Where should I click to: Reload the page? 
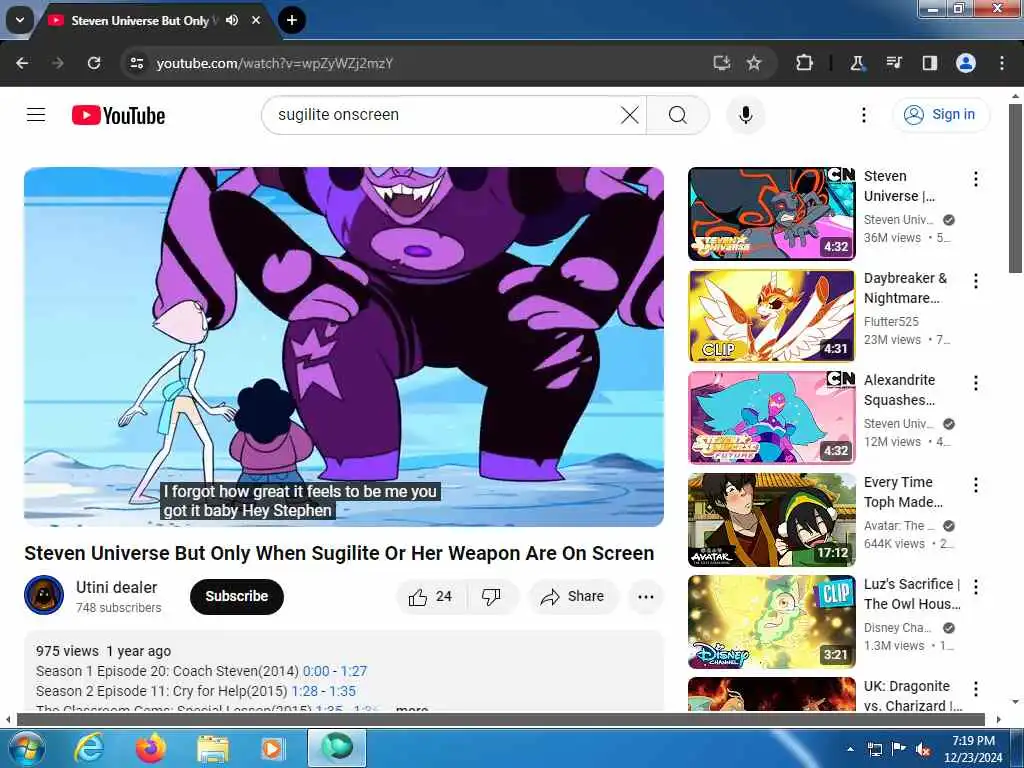pyautogui.click(x=94, y=63)
